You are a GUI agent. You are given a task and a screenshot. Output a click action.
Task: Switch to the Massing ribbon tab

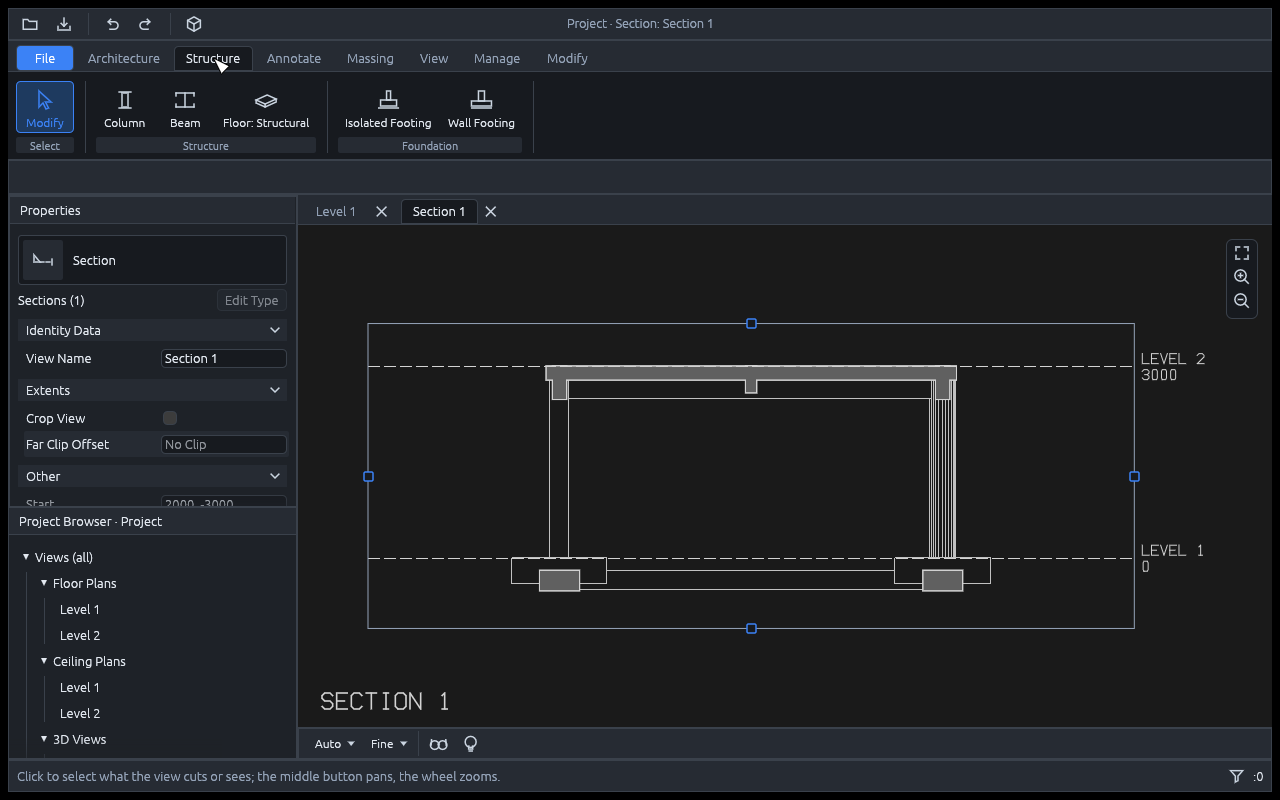click(x=370, y=58)
